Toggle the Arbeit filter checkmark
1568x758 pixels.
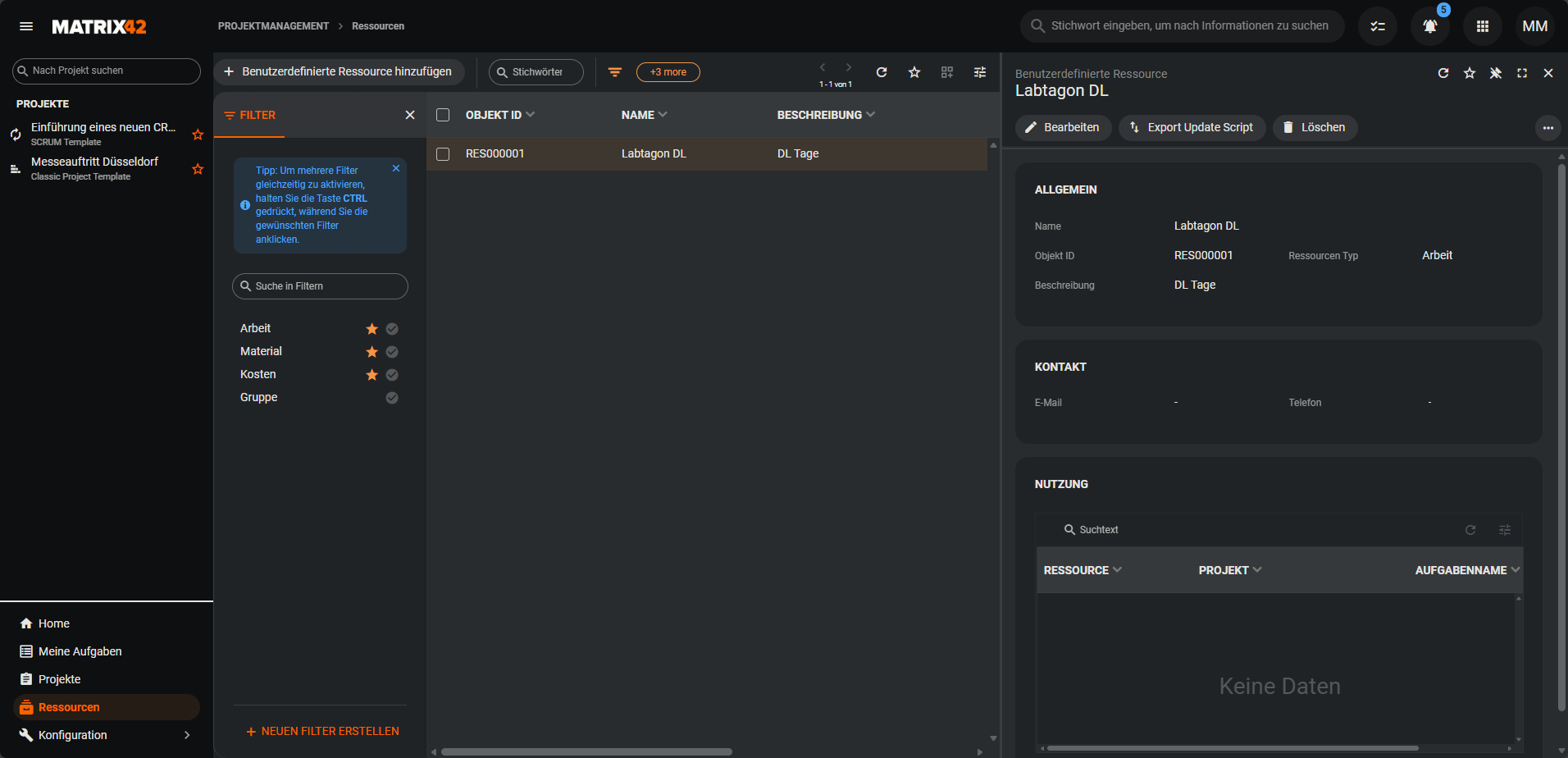pos(392,329)
